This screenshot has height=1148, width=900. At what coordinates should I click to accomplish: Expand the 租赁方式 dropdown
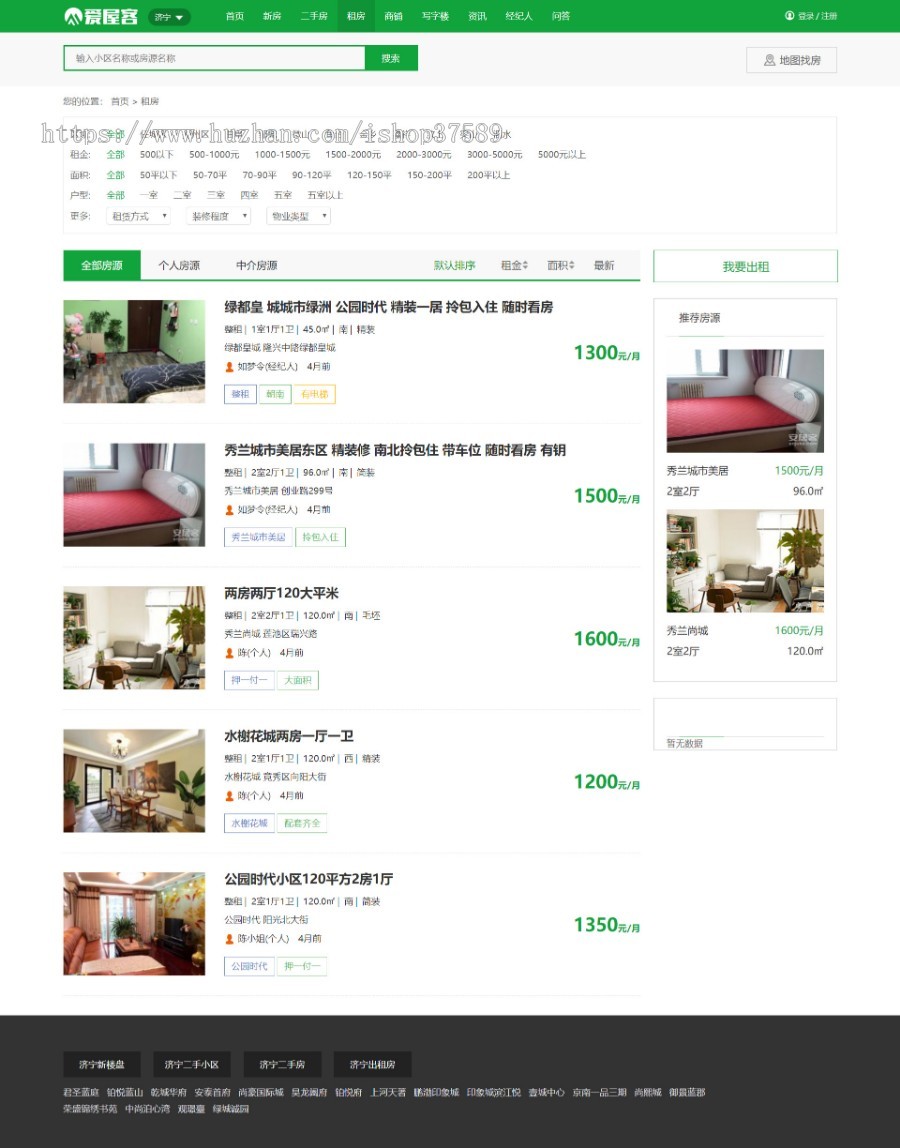[x=138, y=216]
